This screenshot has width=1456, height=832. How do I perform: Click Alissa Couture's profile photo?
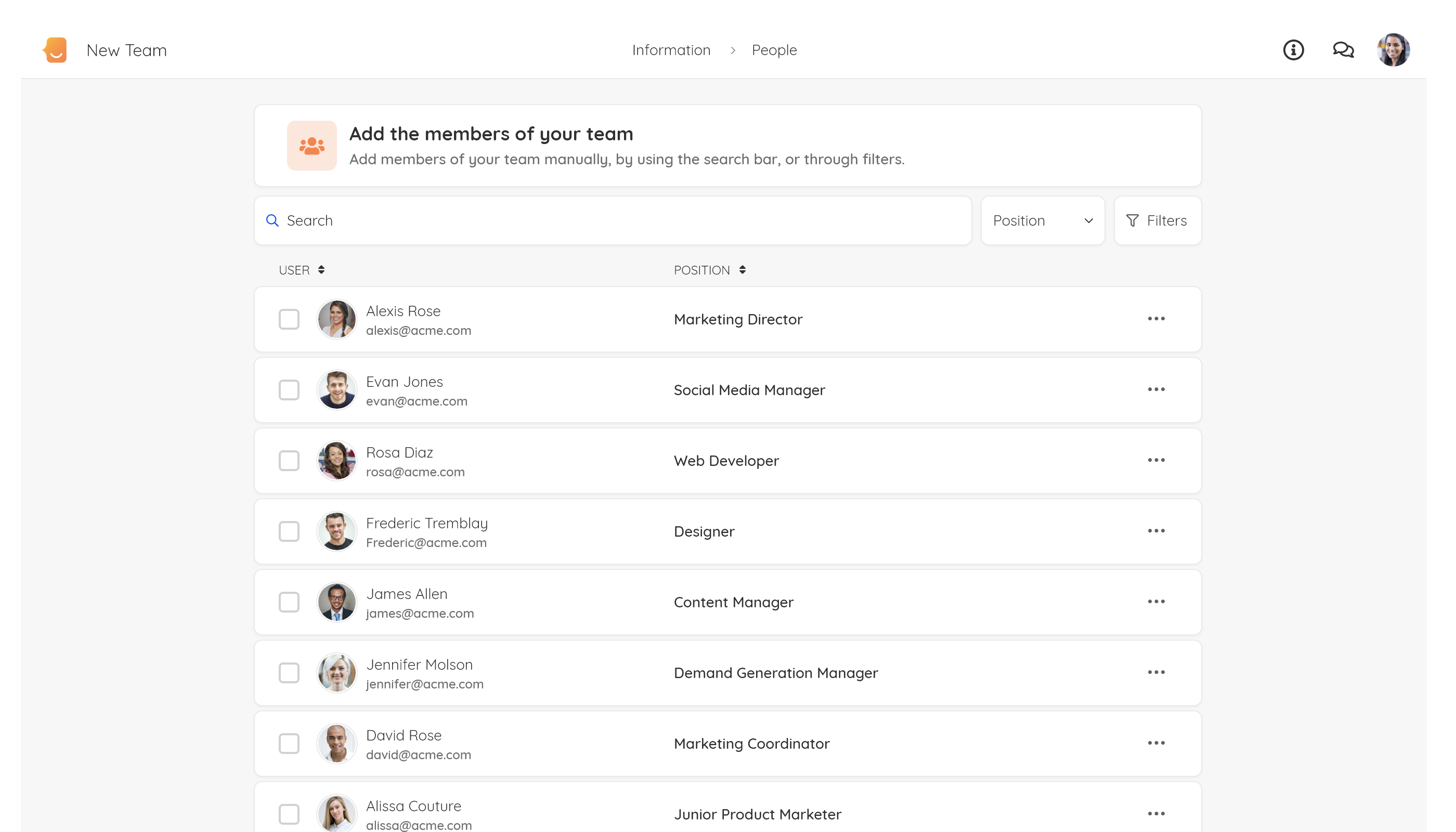[x=336, y=814]
